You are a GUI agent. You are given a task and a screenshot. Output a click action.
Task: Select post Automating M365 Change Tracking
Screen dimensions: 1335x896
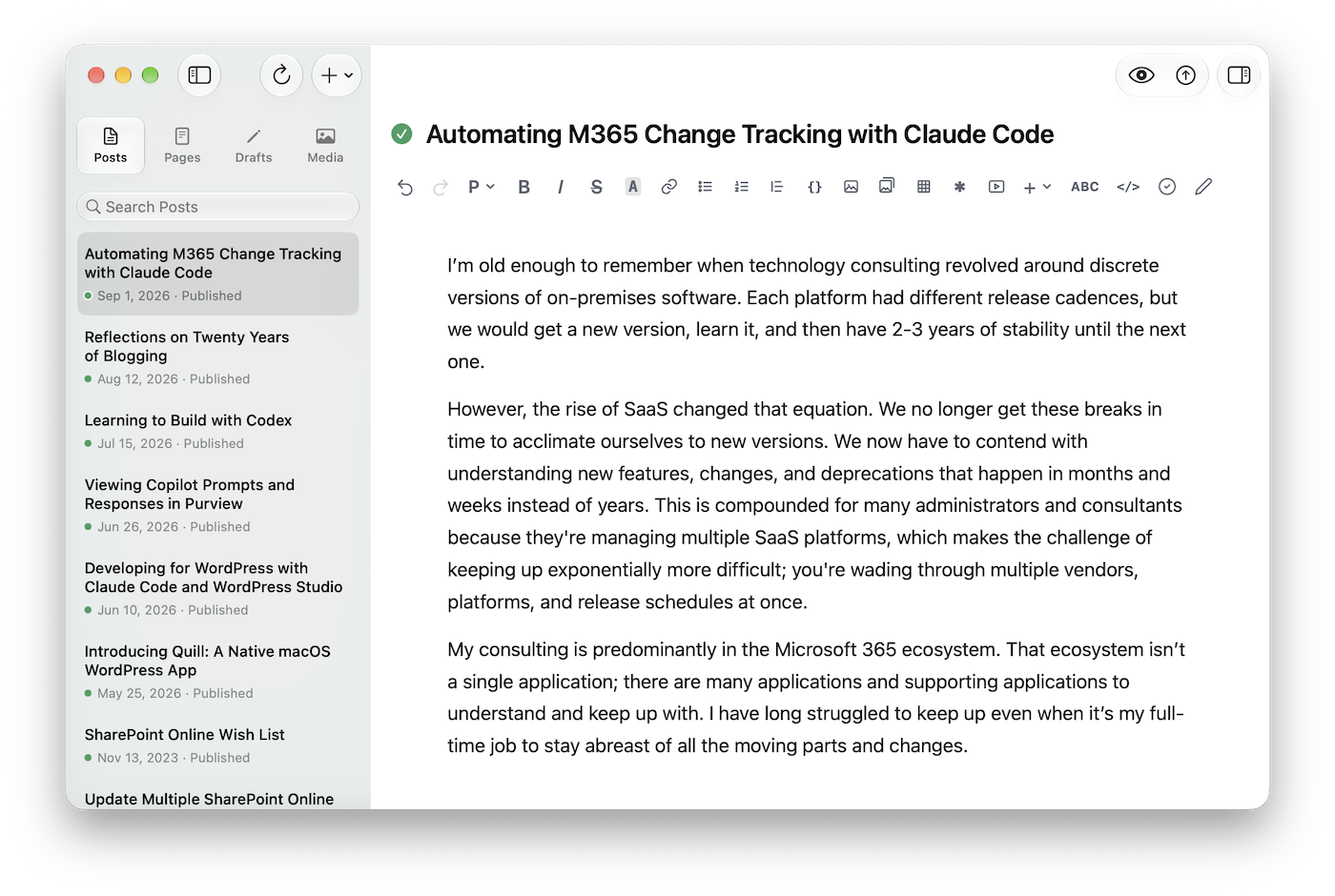point(217,274)
